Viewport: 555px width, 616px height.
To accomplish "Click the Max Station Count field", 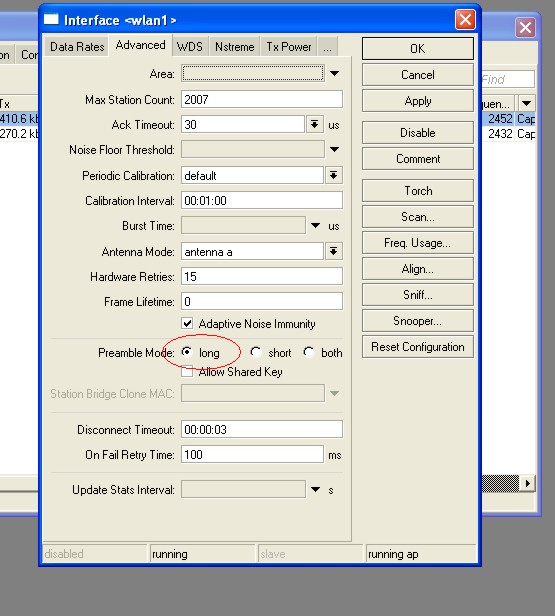I will tap(262, 99).
